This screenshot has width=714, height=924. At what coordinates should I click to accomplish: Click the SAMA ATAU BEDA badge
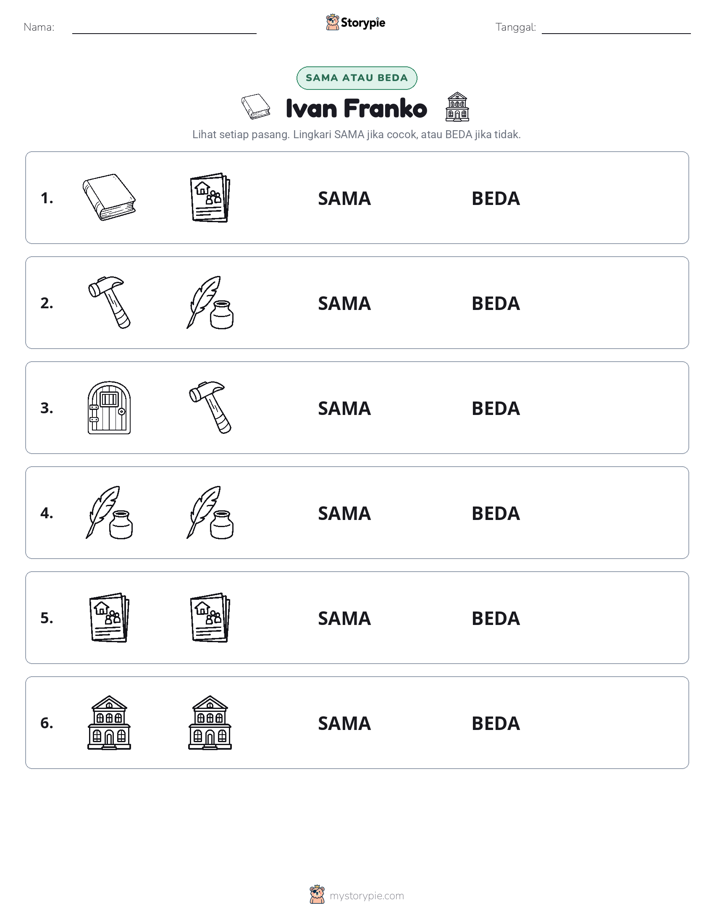pos(356,78)
